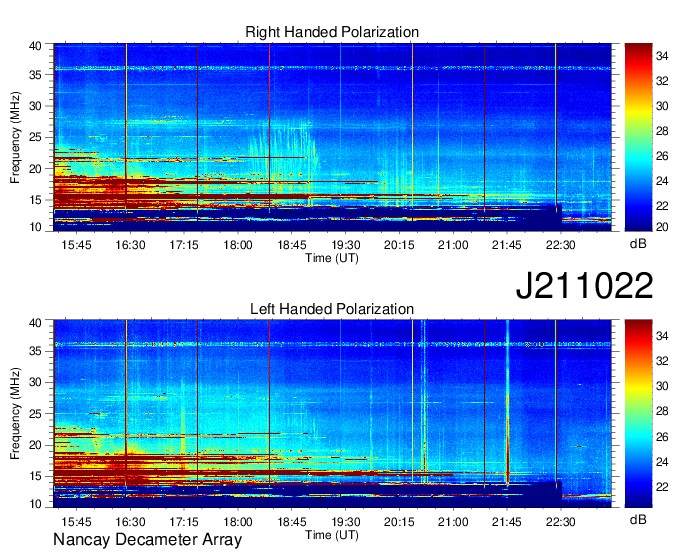This screenshot has width=680, height=552.
Task: Click the 21:00 tick on Left Handed plot
Action: point(453,521)
